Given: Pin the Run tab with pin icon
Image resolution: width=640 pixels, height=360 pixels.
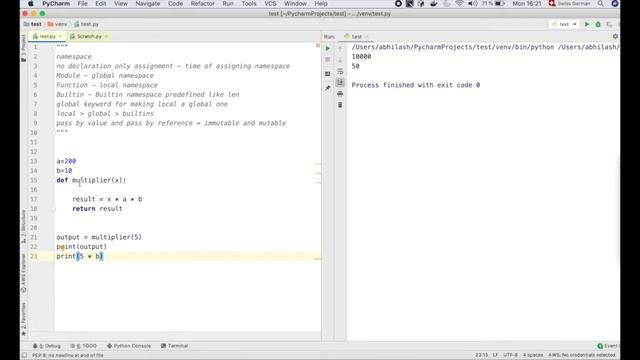Looking at the screenshot, I should tap(328, 88).
